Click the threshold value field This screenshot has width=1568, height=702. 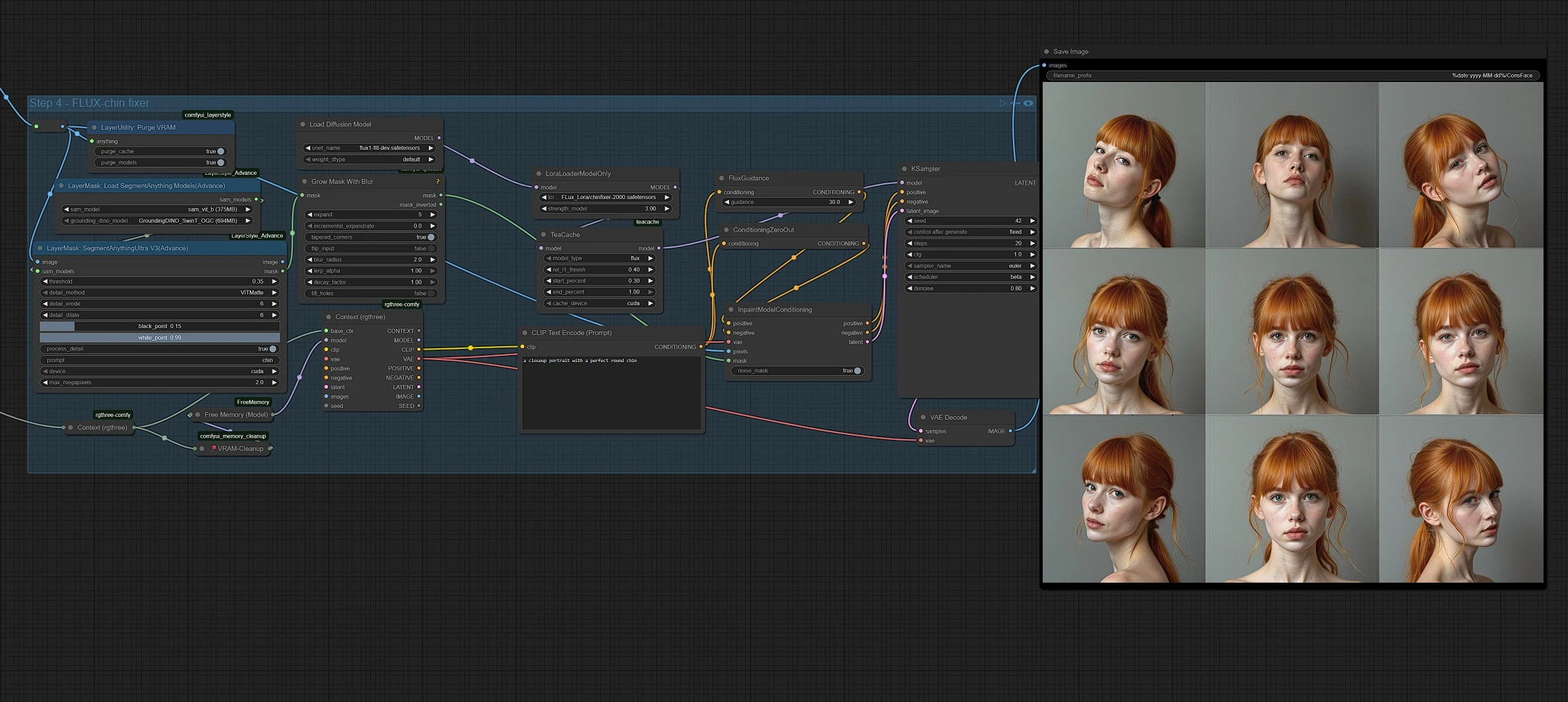[x=160, y=282]
